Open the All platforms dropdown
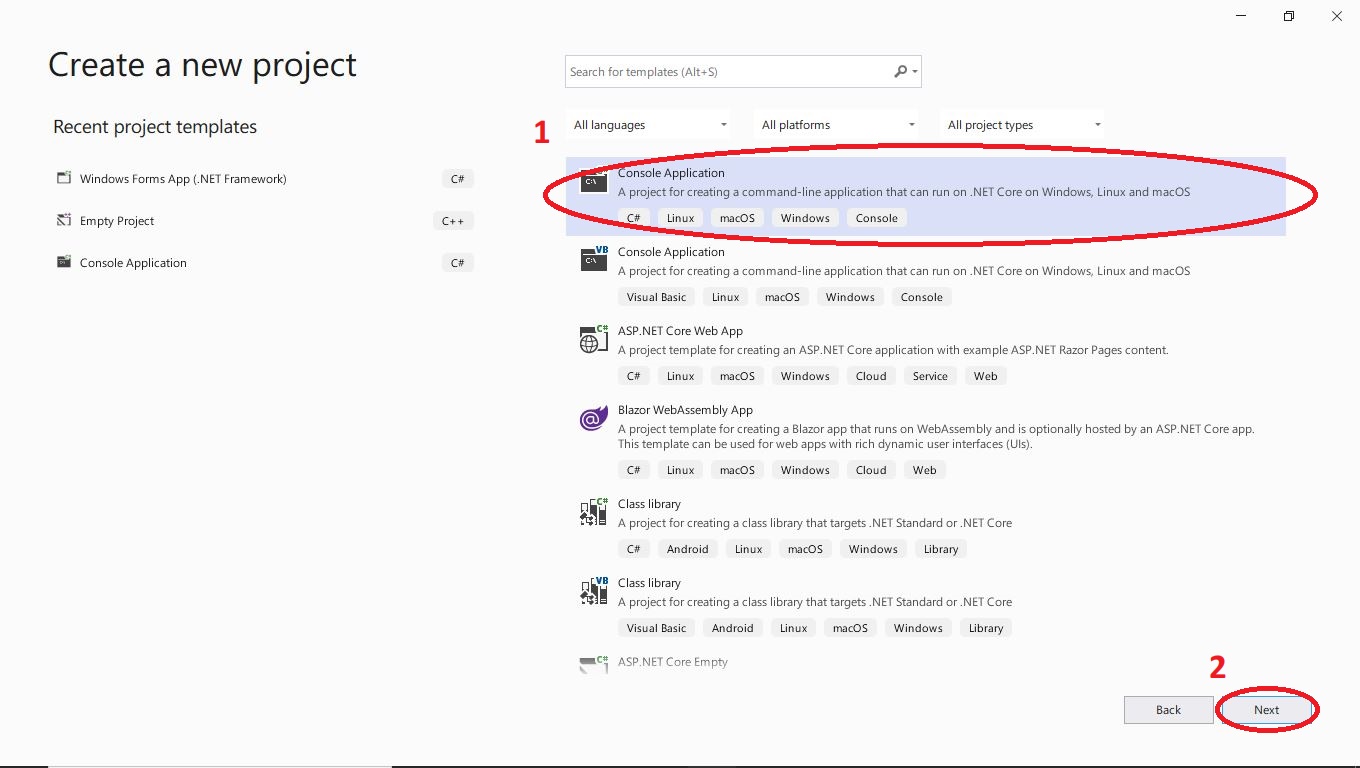Viewport: 1360px width, 768px height. (838, 125)
